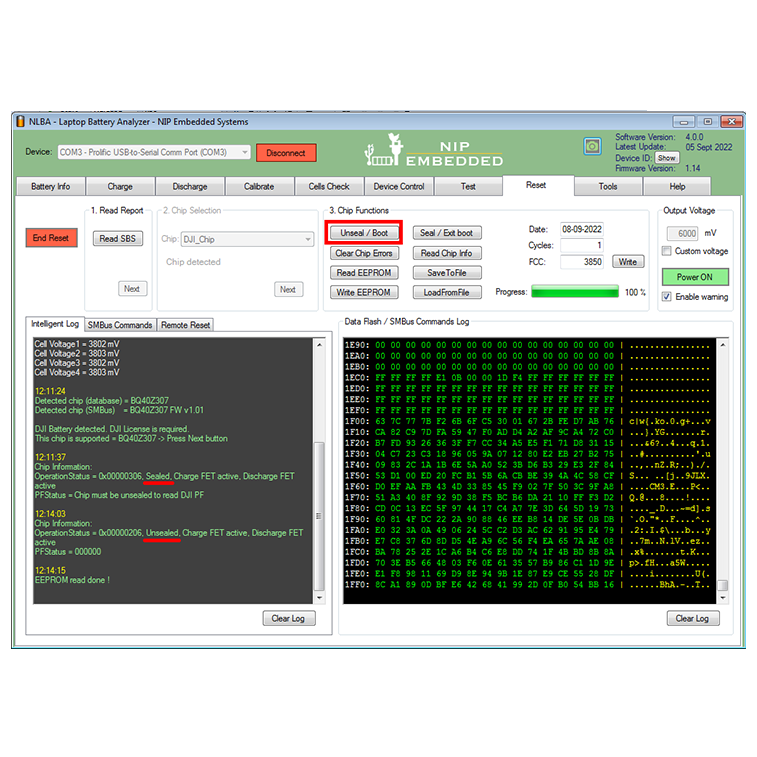Click the Seal / Exit boot button

(447, 233)
